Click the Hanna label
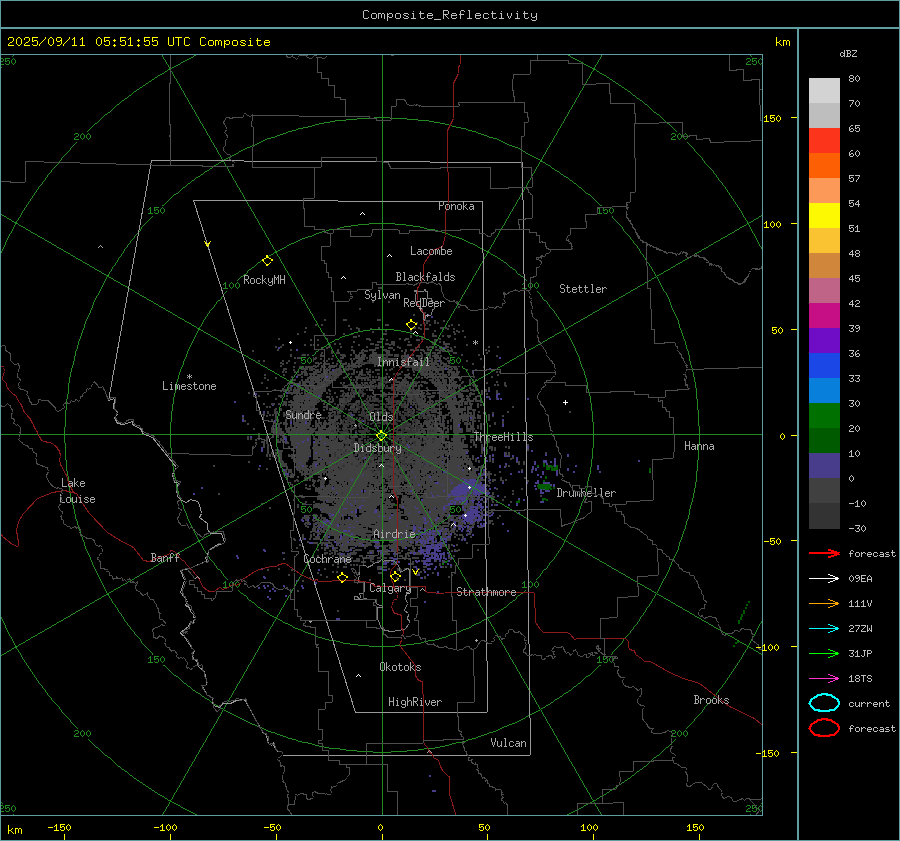 (x=699, y=446)
